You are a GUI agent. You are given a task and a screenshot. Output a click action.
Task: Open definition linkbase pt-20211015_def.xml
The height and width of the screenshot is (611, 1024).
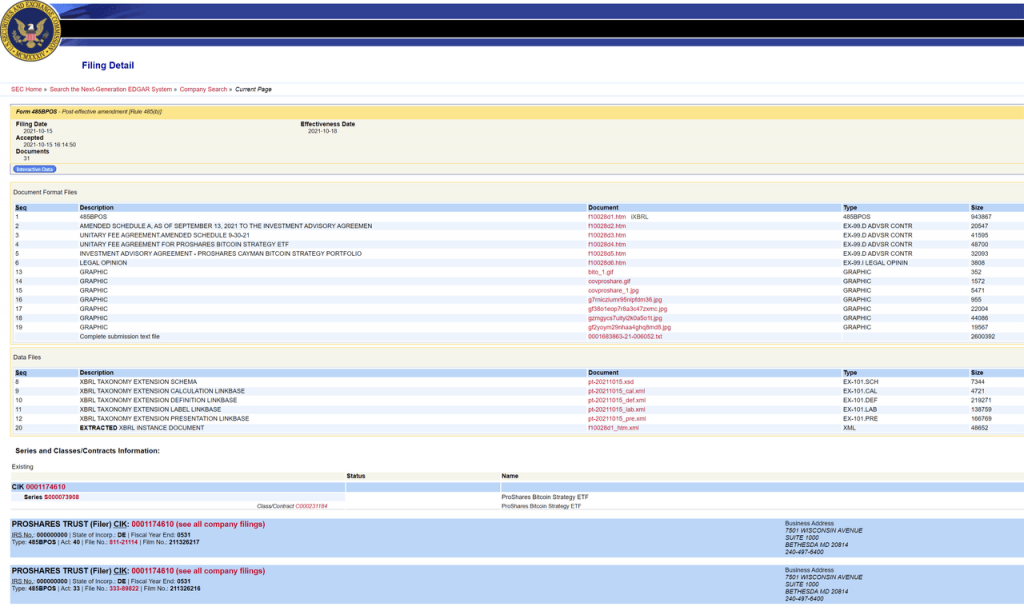[616, 400]
